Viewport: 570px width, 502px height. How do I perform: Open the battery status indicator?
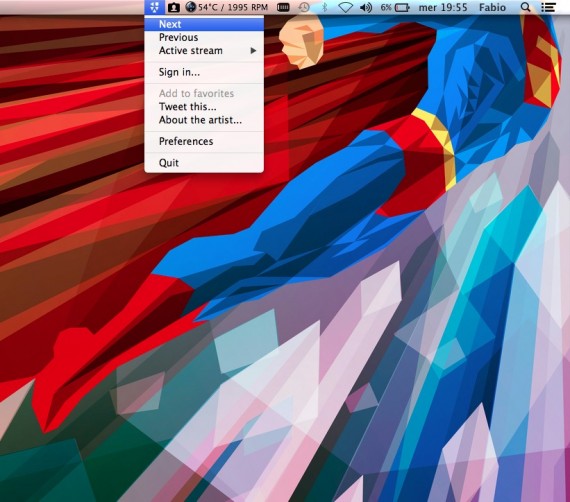click(395, 7)
